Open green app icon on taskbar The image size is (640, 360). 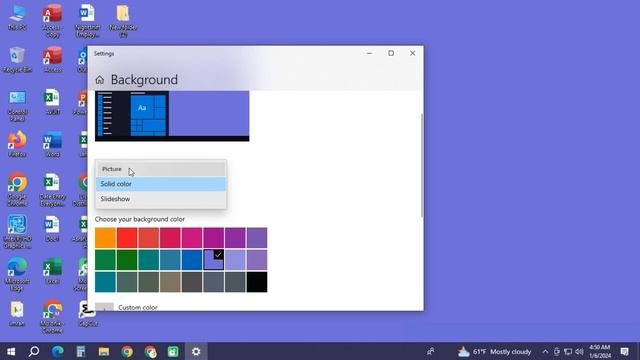click(x=173, y=351)
